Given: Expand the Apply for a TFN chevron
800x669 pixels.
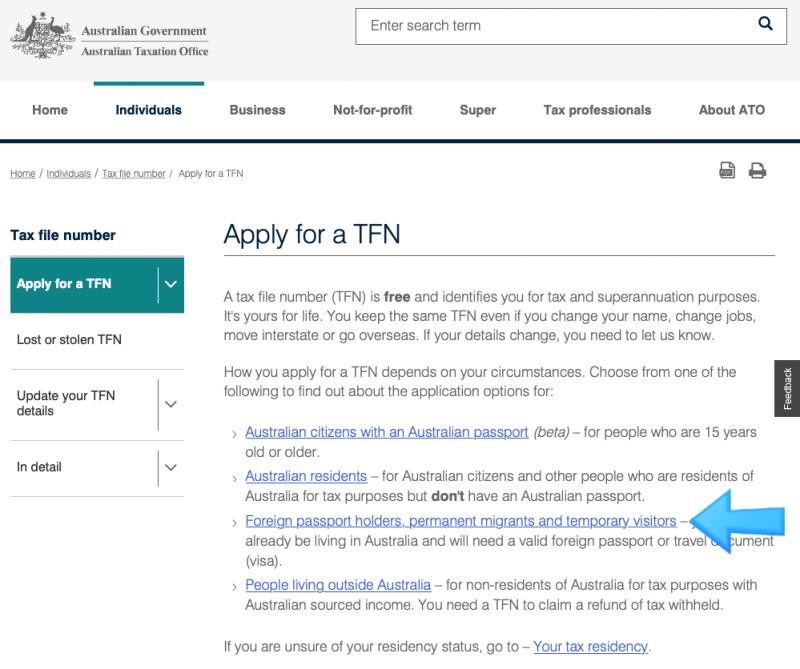Looking at the screenshot, I should point(171,284).
